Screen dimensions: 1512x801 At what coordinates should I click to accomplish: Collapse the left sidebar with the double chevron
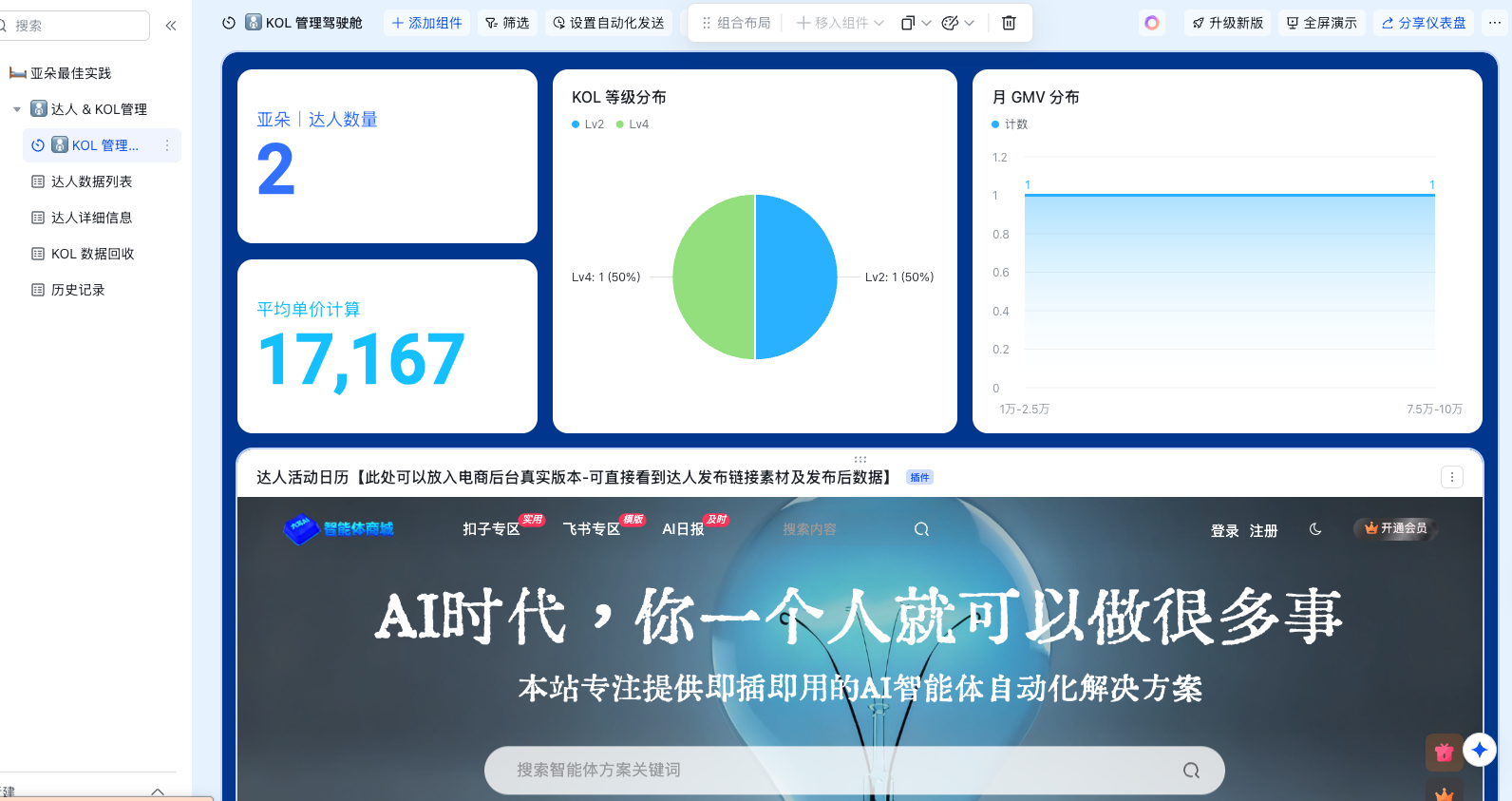(171, 26)
